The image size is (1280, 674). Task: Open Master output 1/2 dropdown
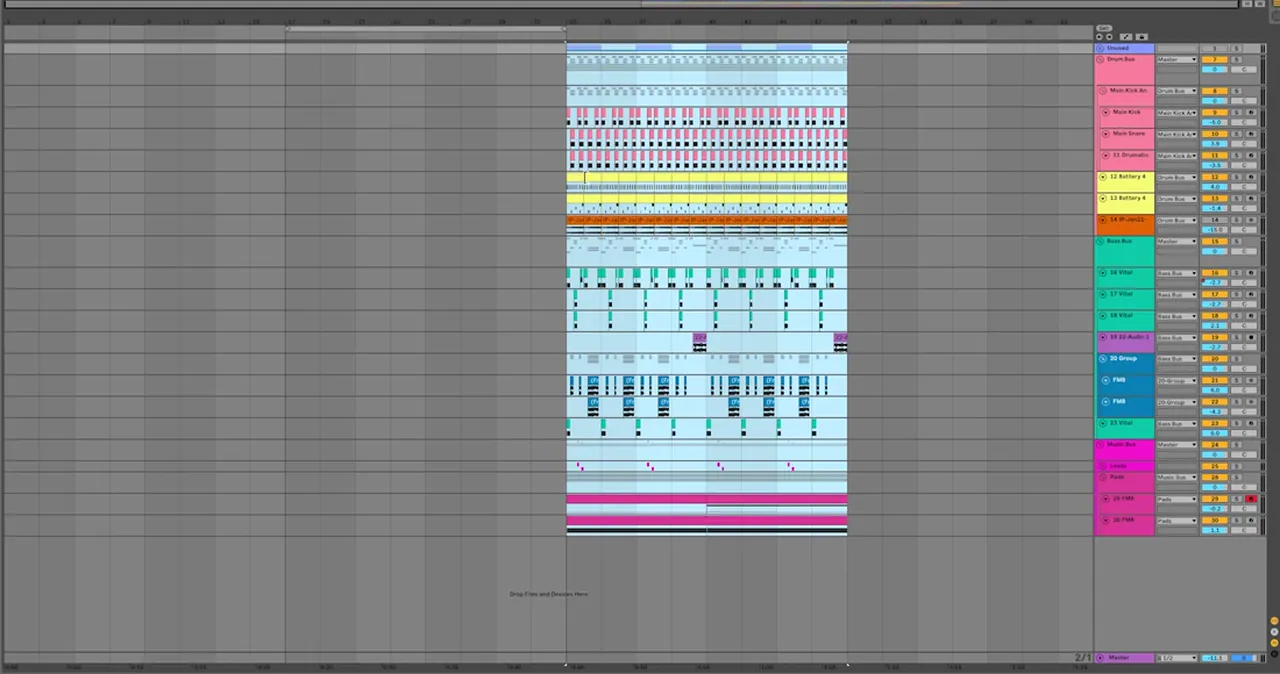[x=1178, y=658]
